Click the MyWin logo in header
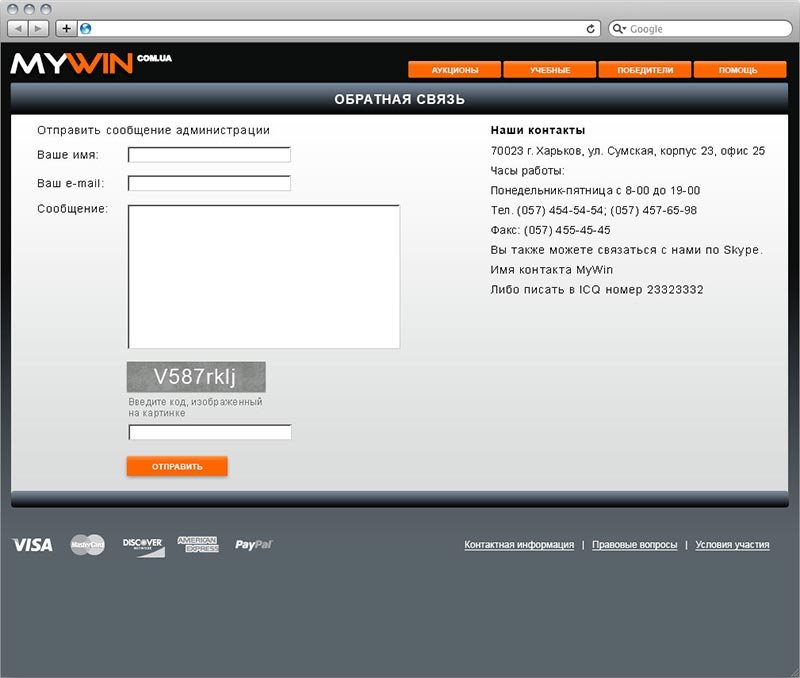 click(90, 63)
